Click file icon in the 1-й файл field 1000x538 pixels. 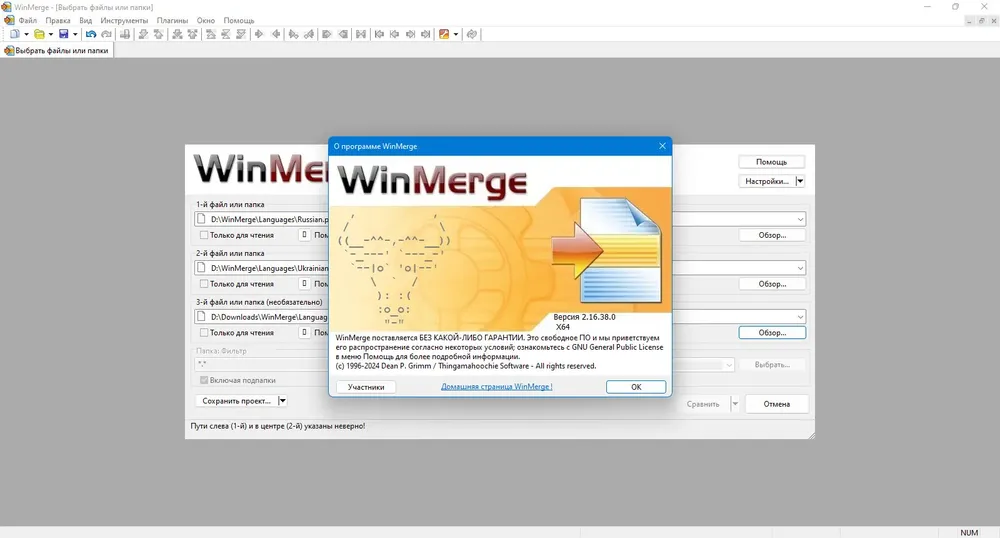pyautogui.click(x=202, y=219)
